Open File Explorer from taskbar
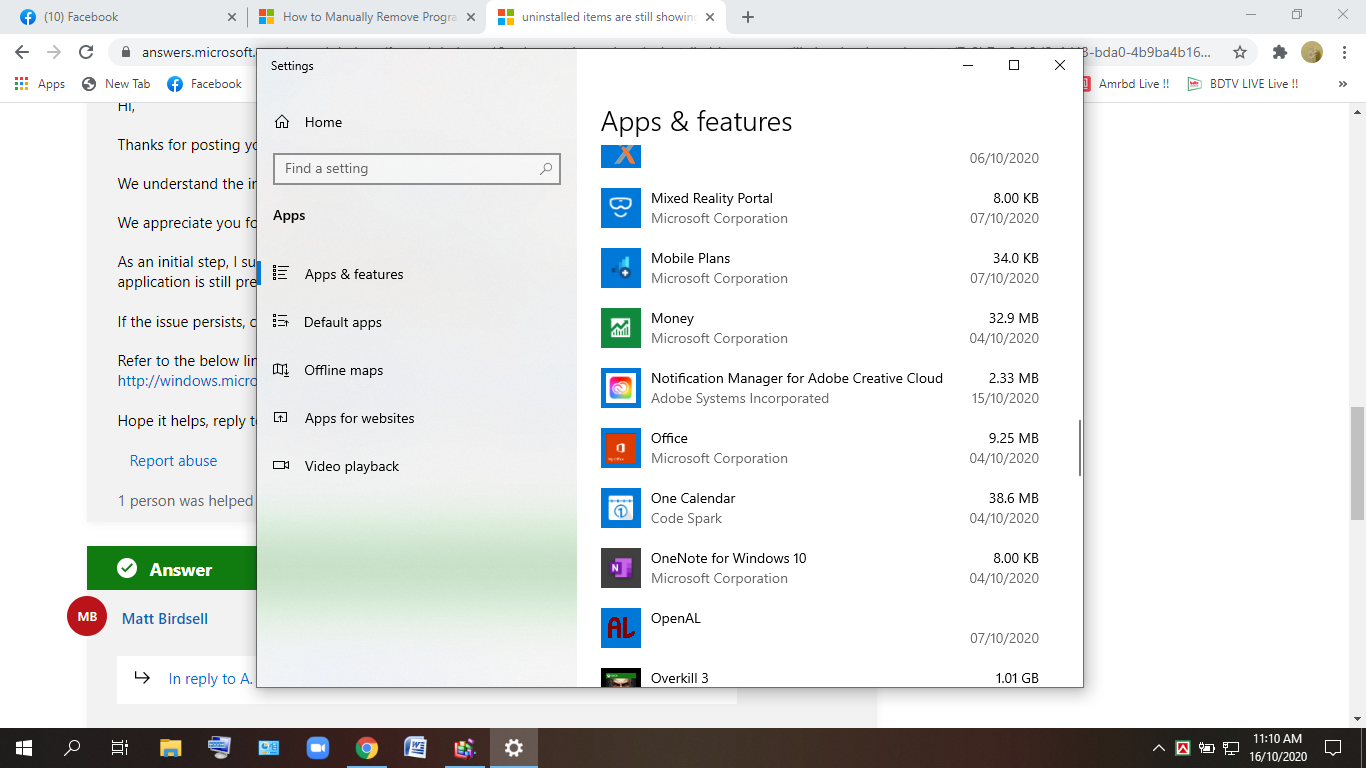Image resolution: width=1366 pixels, height=768 pixels. point(170,748)
